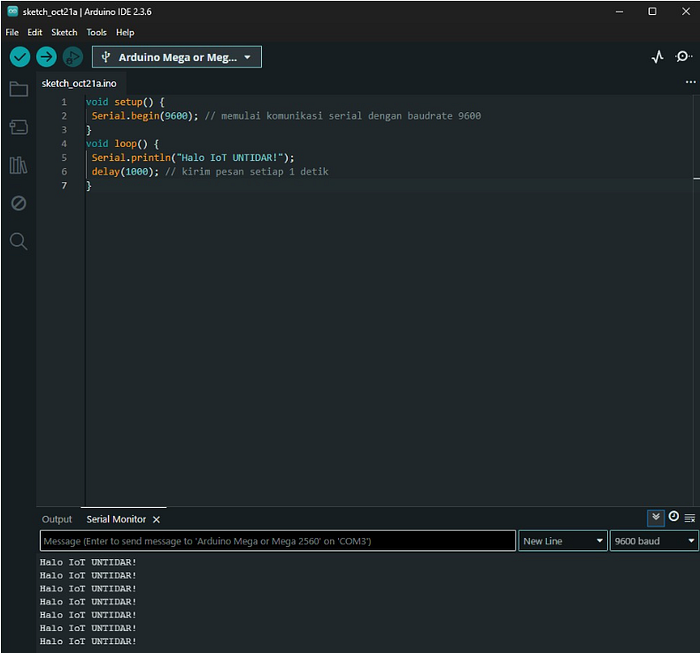This screenshot has width=700, height=653.
Task: Open the Sketchbook folder sidebar icon
Action: (19, 89)
